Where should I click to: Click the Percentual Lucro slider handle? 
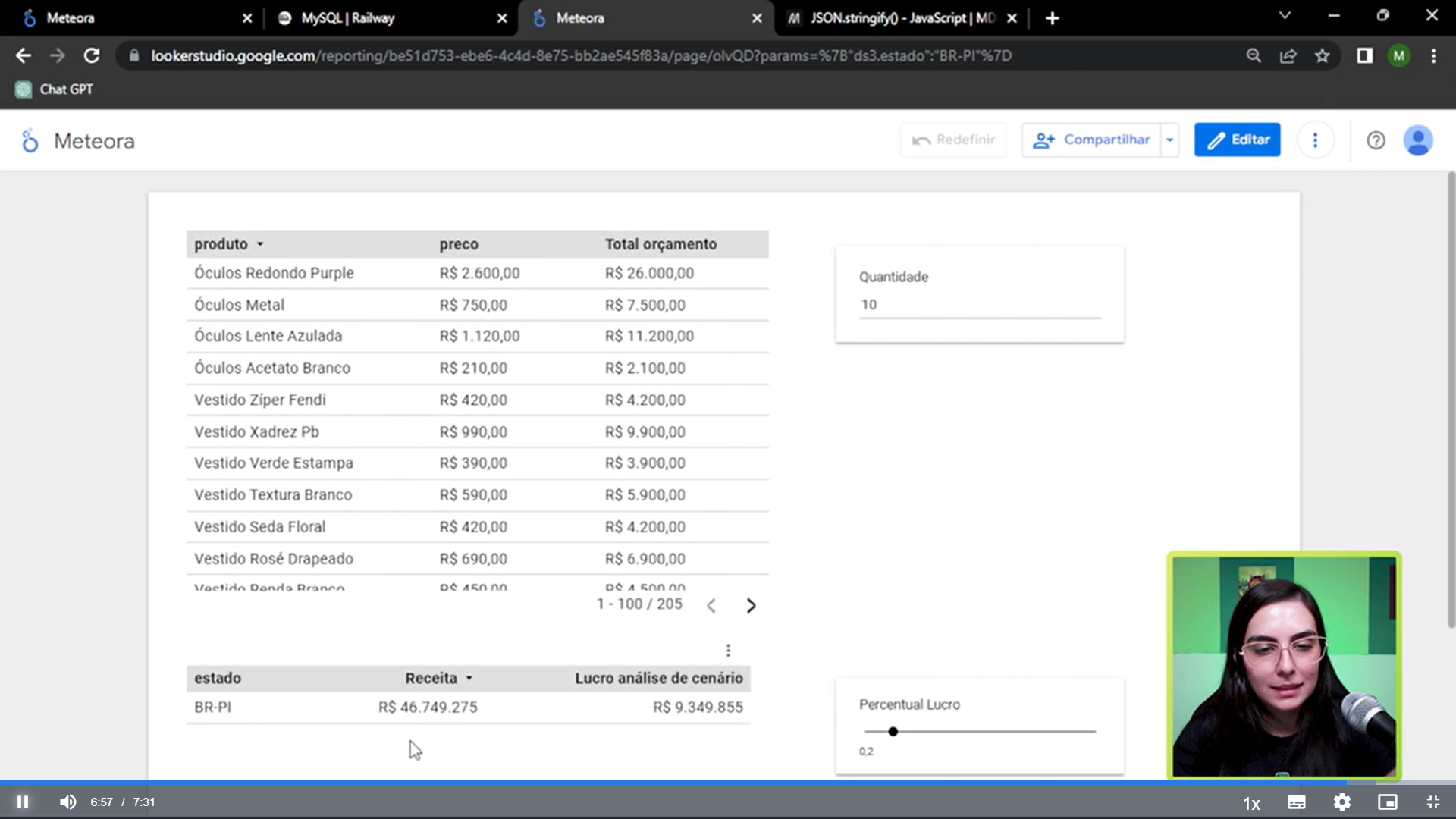pyautogui.click(x=893, y=732)
